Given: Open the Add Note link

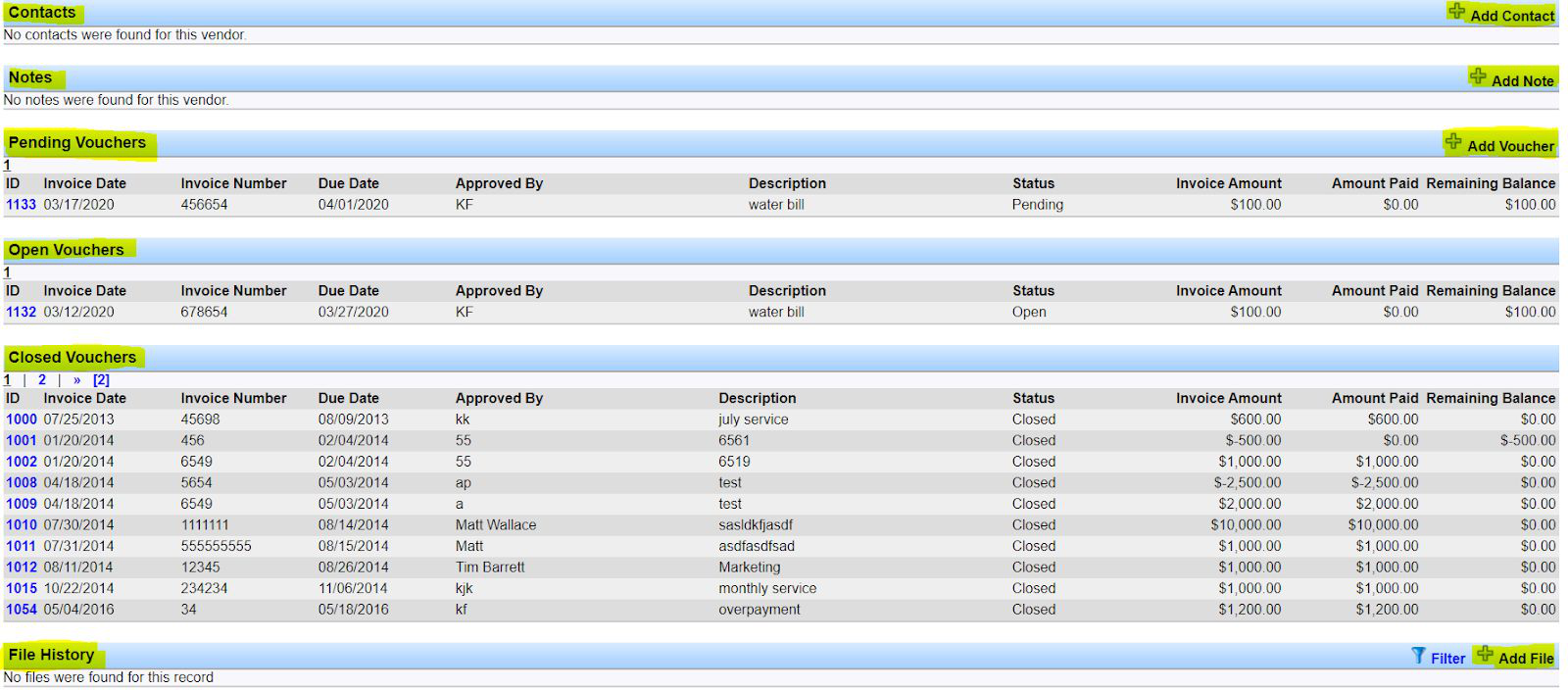Looking at the screenshot, I should (x=1522, y=81).
